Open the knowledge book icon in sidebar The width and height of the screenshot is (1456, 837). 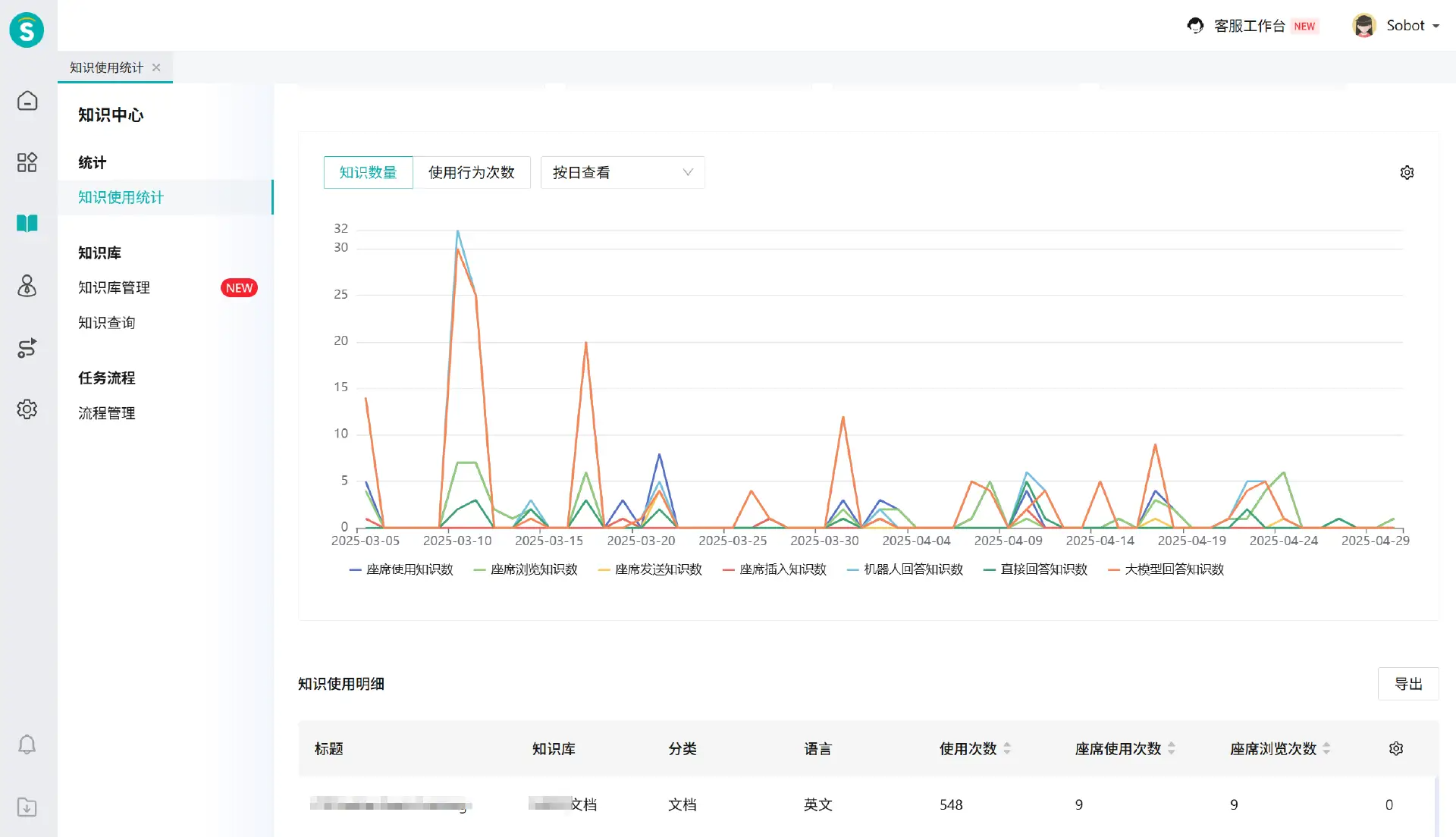(27, 224)
